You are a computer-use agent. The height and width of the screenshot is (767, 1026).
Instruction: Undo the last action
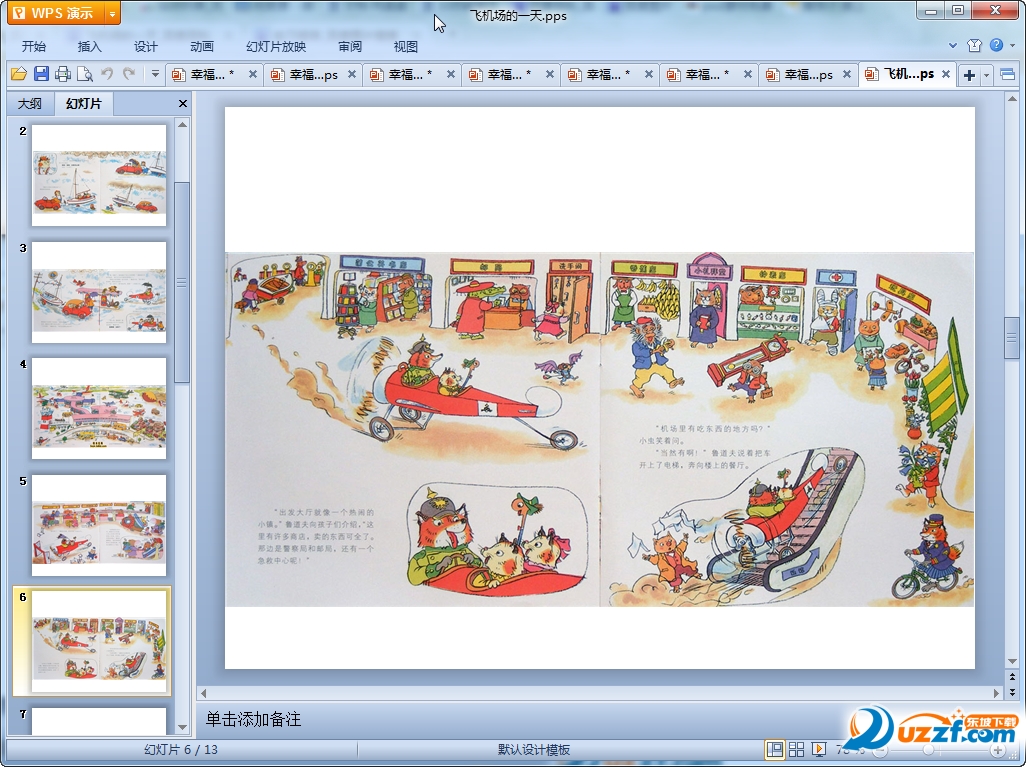pyautogui.click(x=107, y=74)
